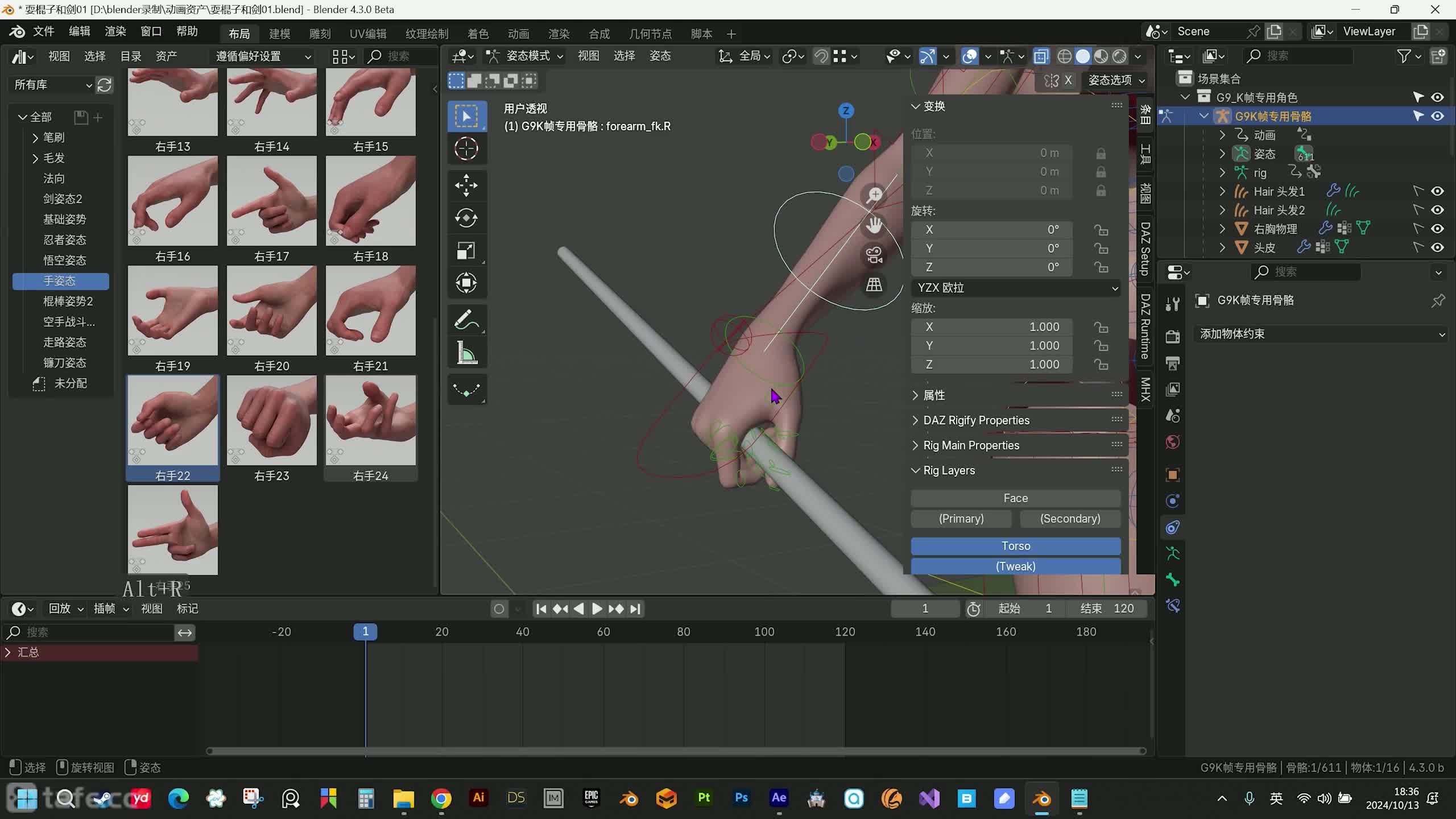Image resolution: width=1456 pixels, height=819 pixels.
Task: Toggle the X location lock
Action: [1101, 154]
